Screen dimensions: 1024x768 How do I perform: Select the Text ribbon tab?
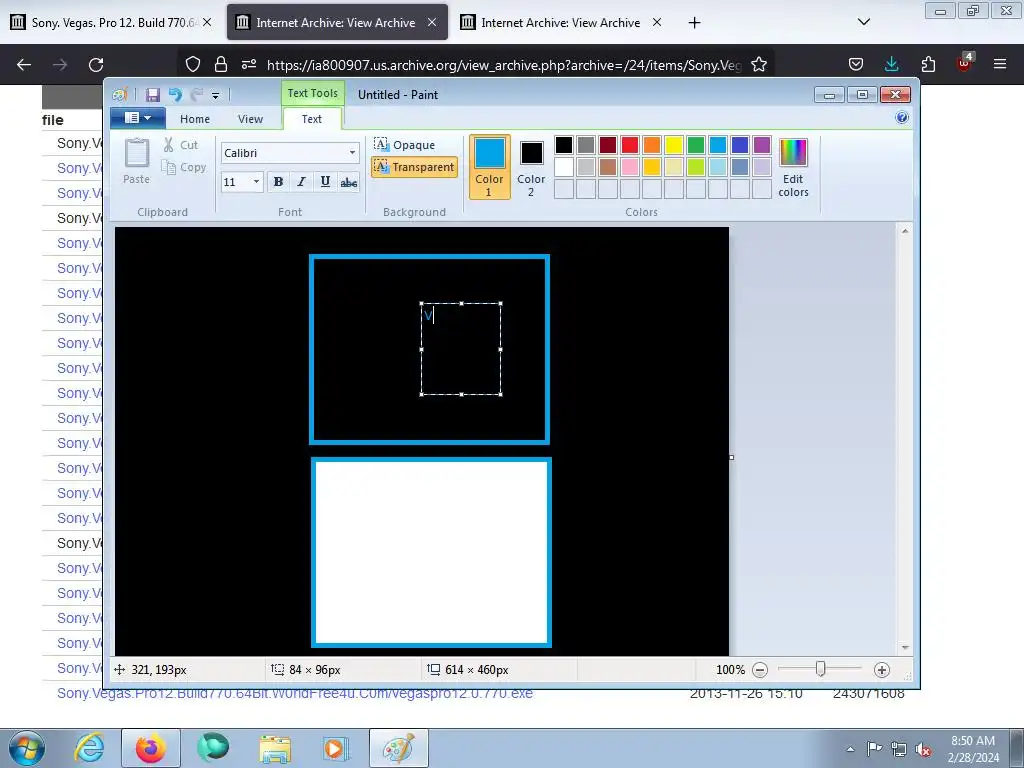pyautogui.click(x=312, y=119)
